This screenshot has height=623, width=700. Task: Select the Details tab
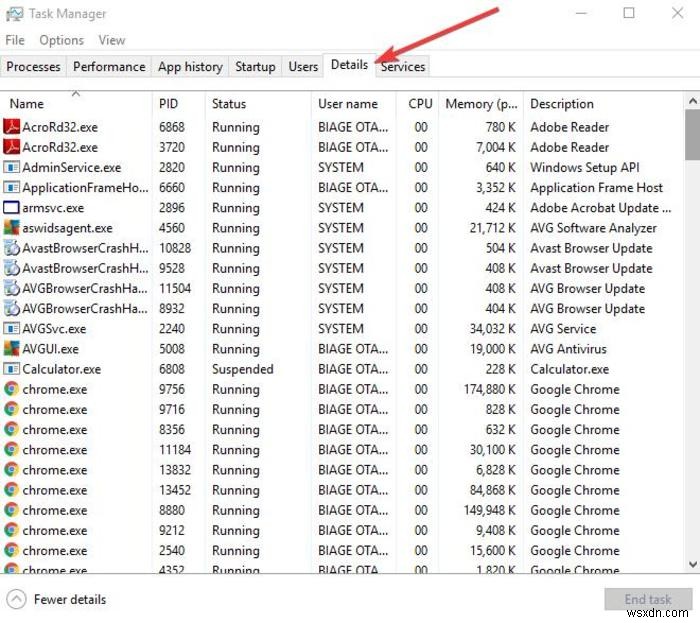(x=349, y=65)
